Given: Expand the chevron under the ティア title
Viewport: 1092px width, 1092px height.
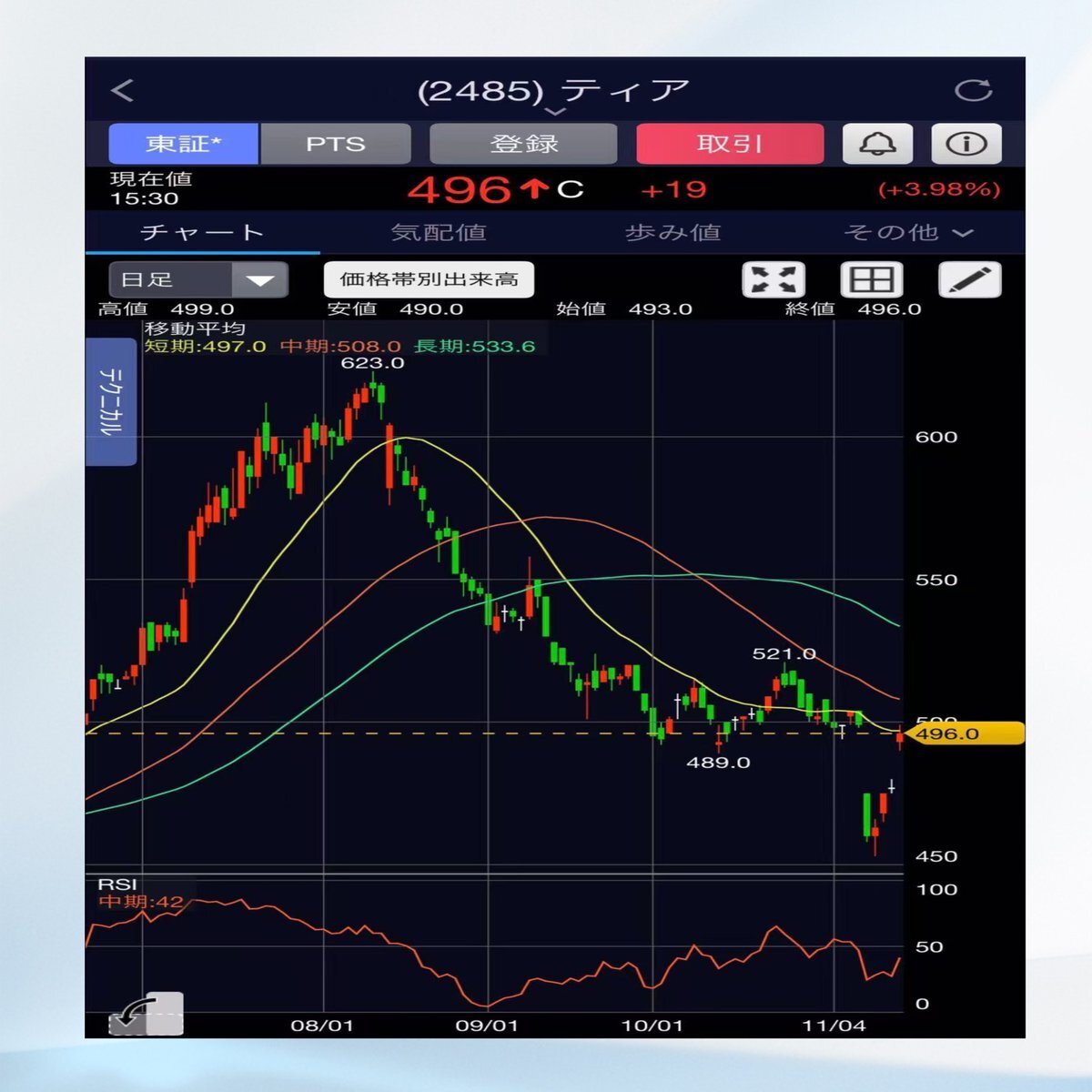Looking at the screenshot, I should (x=555, y=112).
